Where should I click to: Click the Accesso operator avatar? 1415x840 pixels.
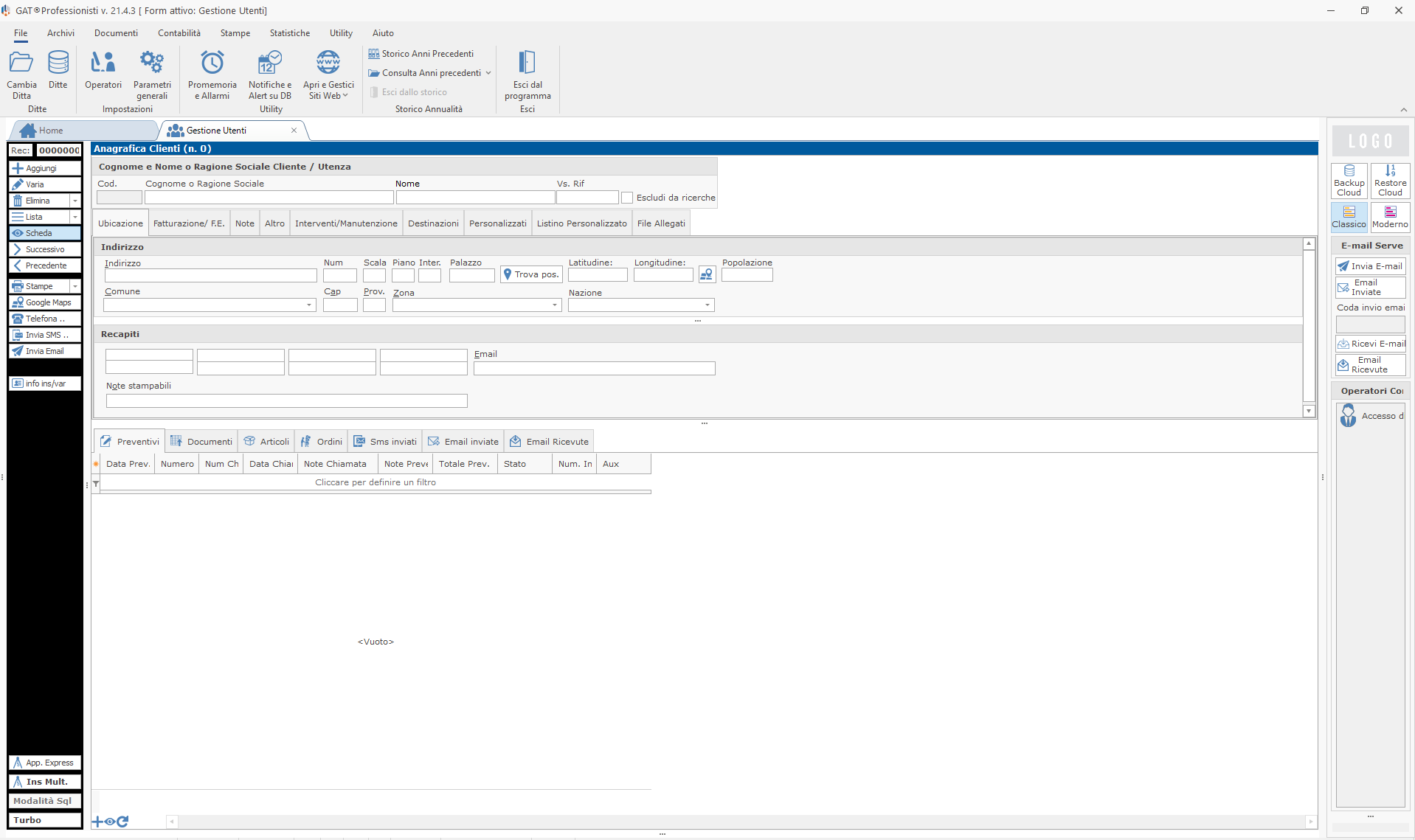1349,415
